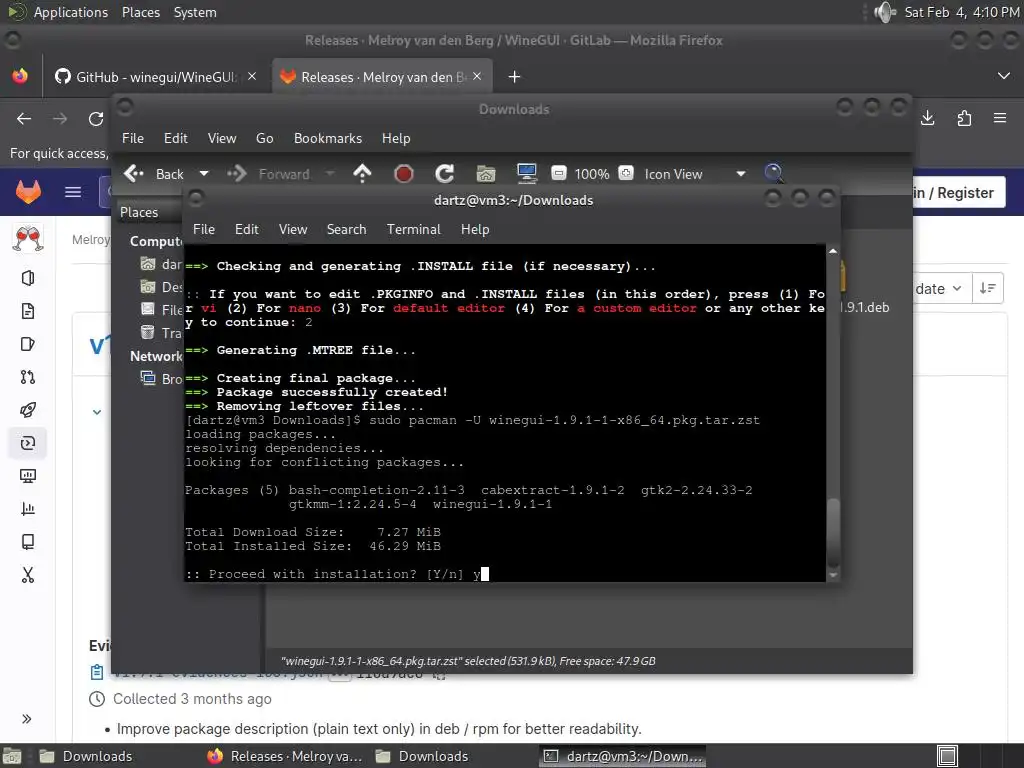Switch to dartz@vm3 terminal in taskbar
Image resolution: width=1024 pixels, height=768 pixels.
click(623, 756)
